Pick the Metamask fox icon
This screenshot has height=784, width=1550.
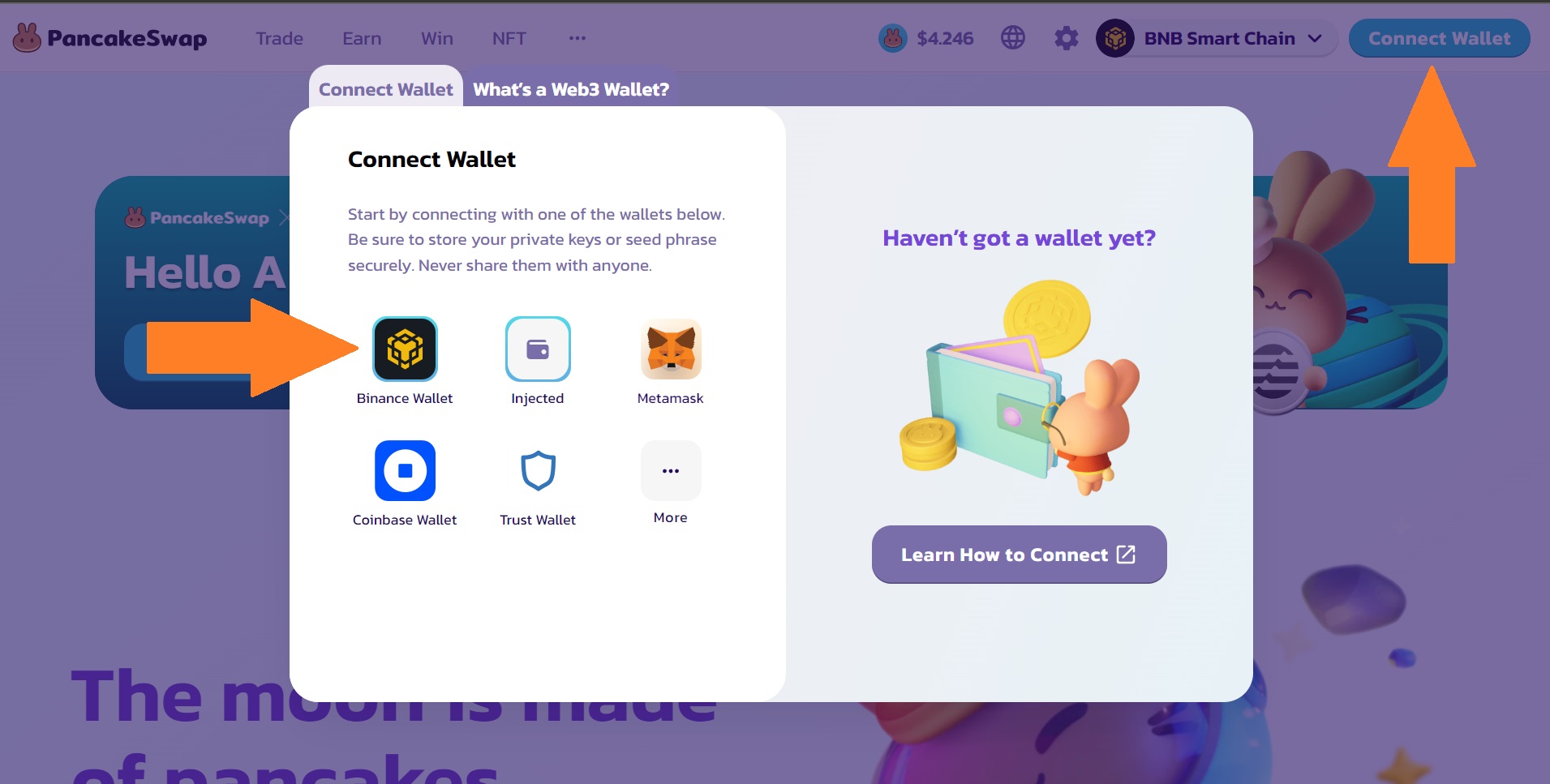[x=671, y=349]
